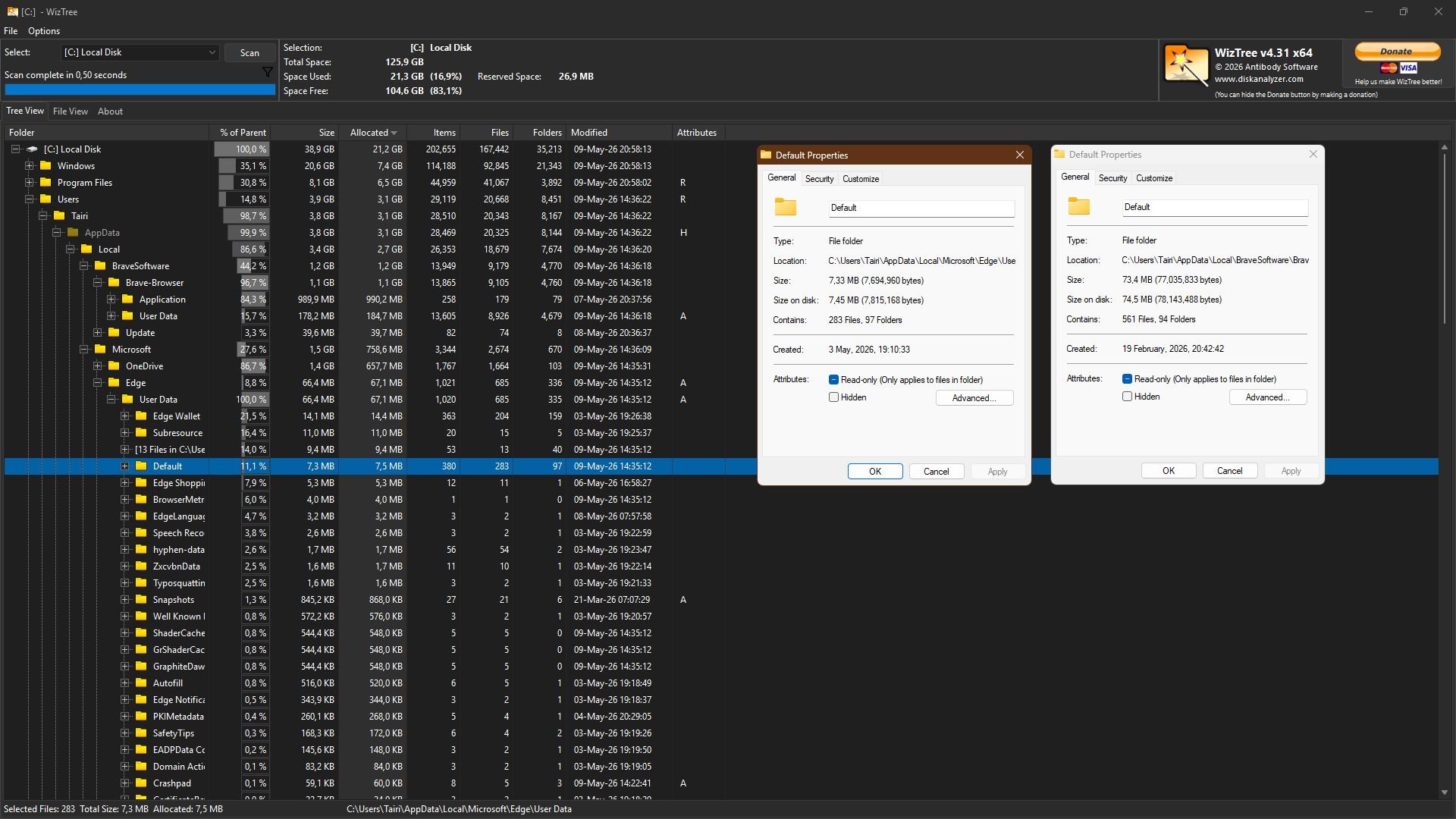Viewport: 1456px width, 819px height.
Task: Click the folder icon beside Subresource
Action: [141, 432]
